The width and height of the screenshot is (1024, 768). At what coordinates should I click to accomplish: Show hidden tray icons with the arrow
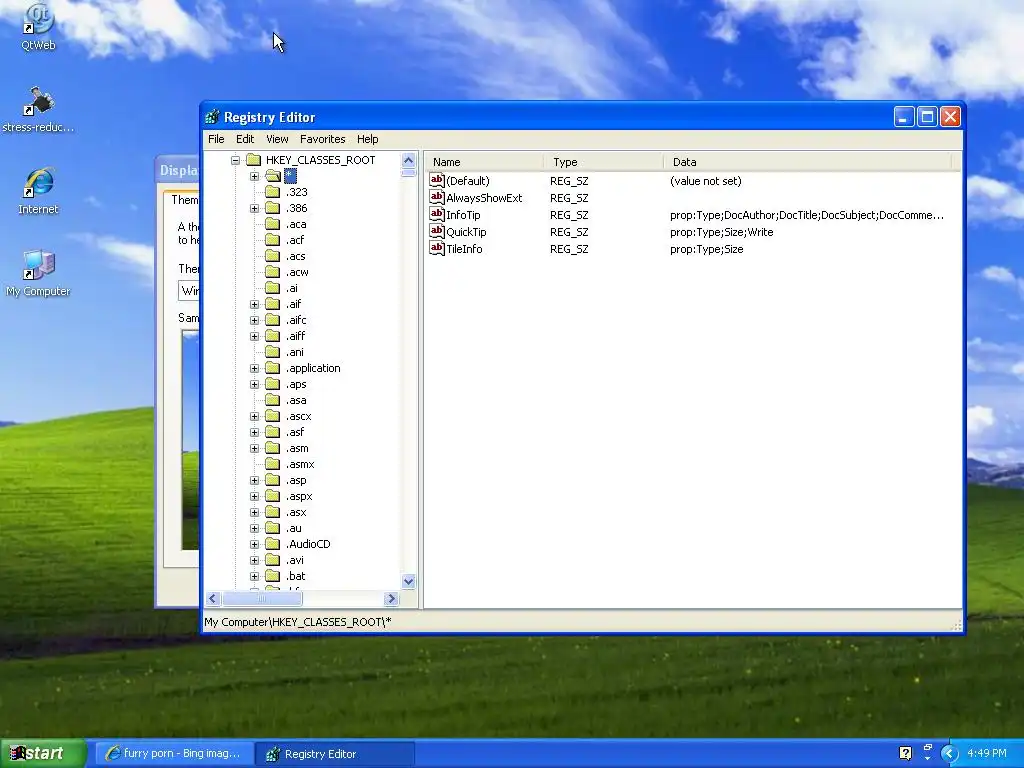point(950,754)
